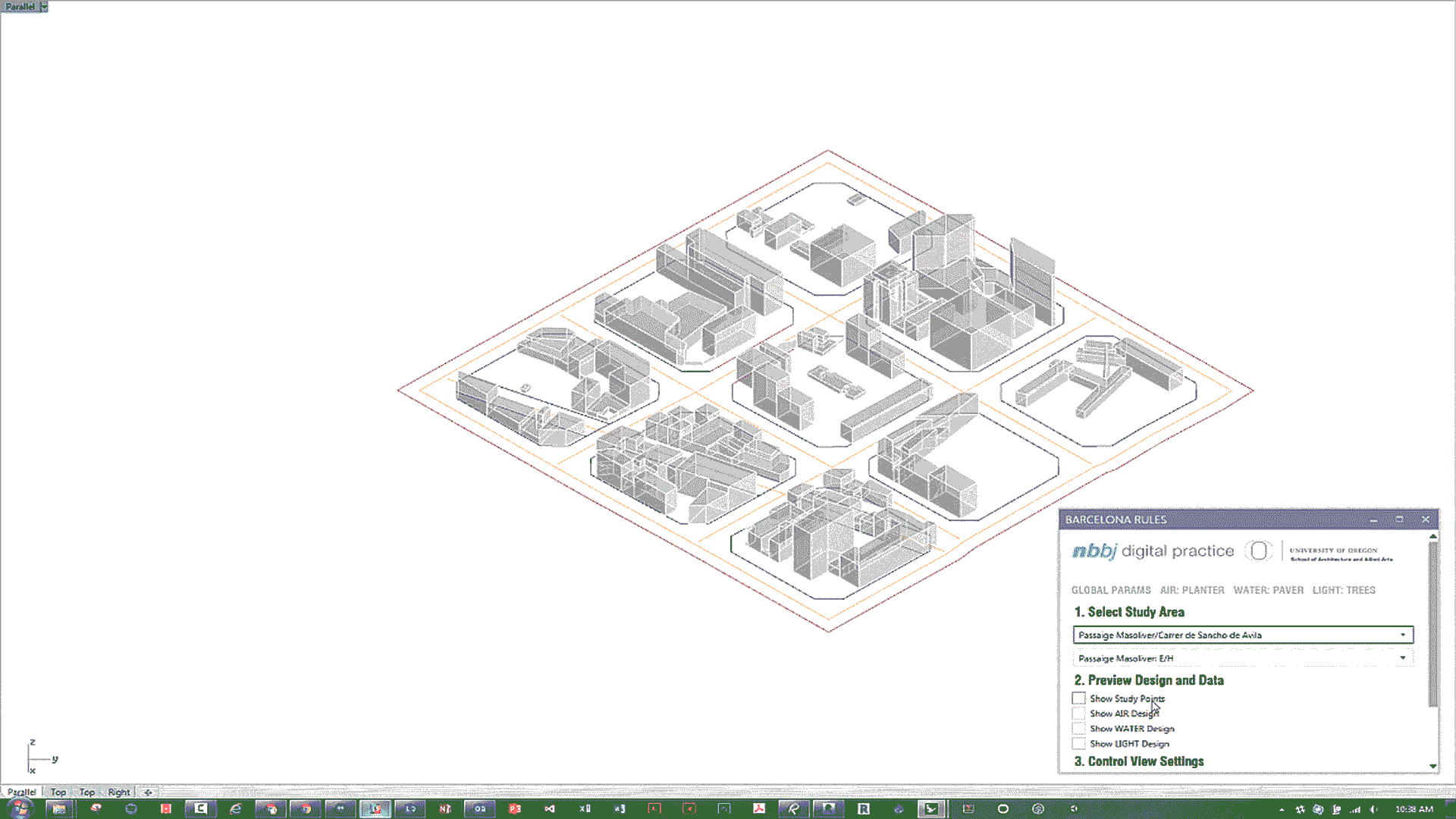Open the Parallel viewport title dropdown arrow
Image resolution: width=1456 pixels, height=819 pixels.
click(x=44, y=7)
